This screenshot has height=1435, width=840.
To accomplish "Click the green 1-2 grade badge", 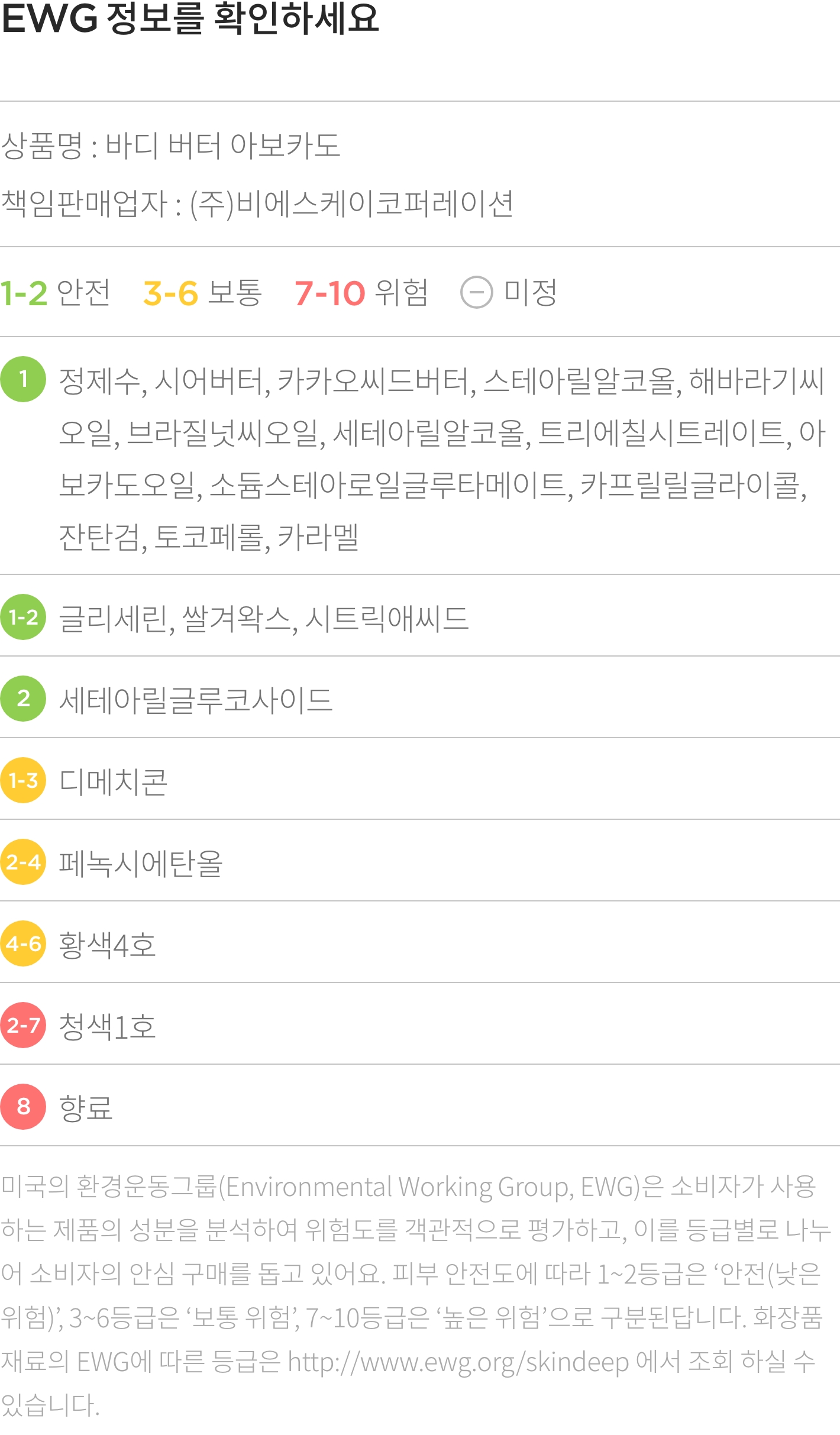I will [23, 617].
